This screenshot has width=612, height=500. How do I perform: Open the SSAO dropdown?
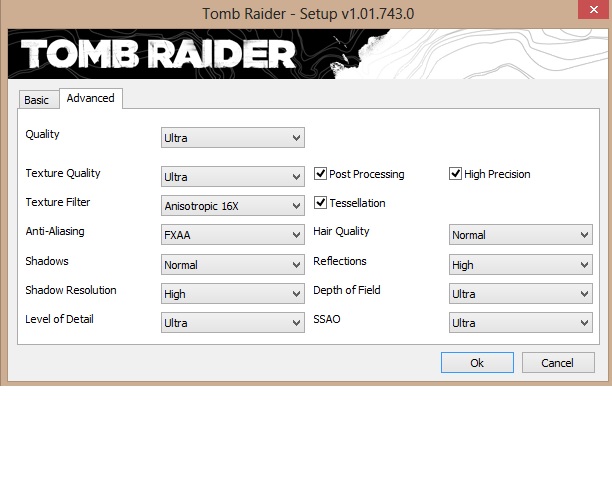coord(521,322)
